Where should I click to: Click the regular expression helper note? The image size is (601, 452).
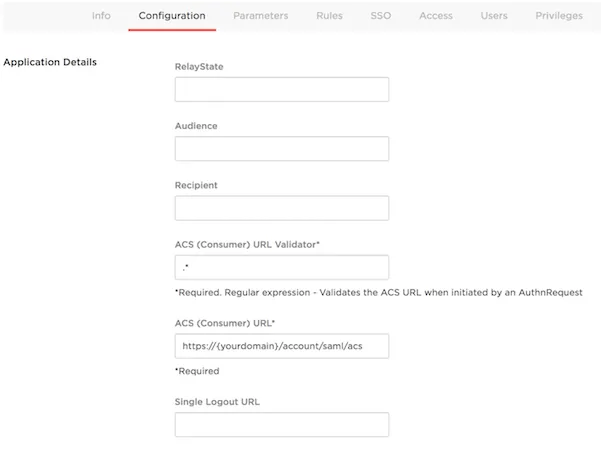[378, 292]
